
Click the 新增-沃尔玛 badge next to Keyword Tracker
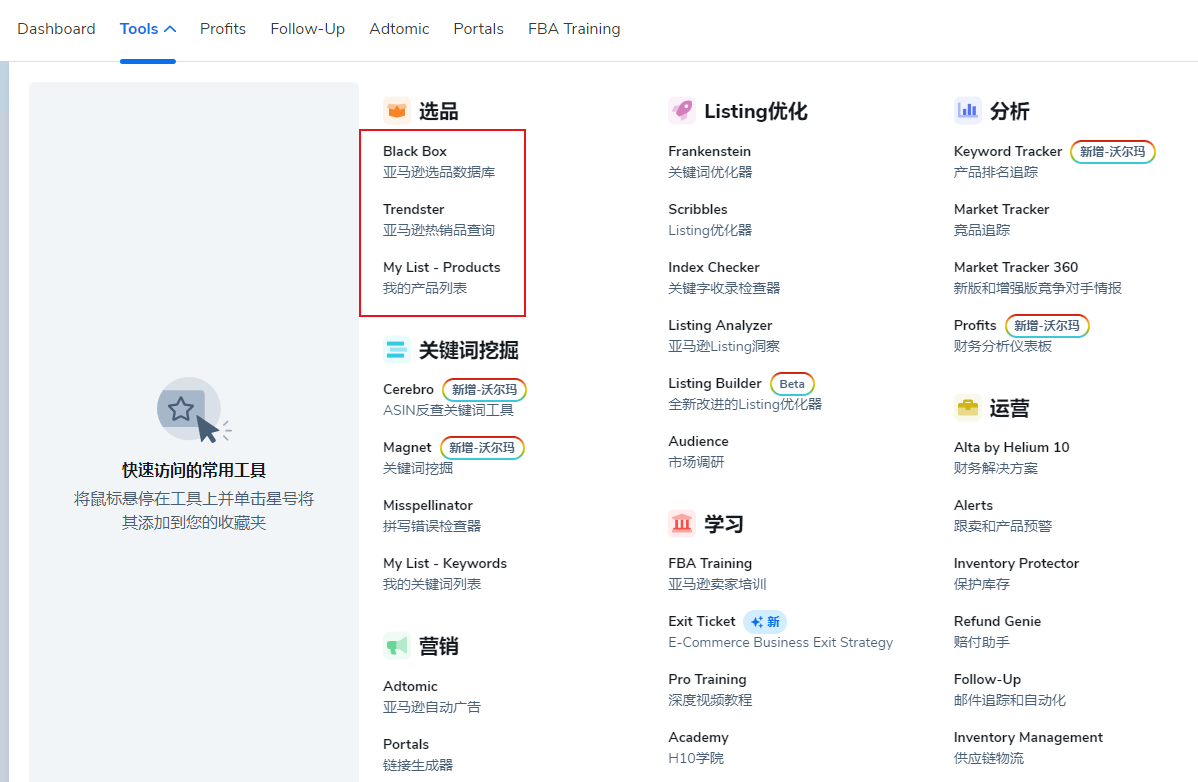click(x=1112, y=151)
